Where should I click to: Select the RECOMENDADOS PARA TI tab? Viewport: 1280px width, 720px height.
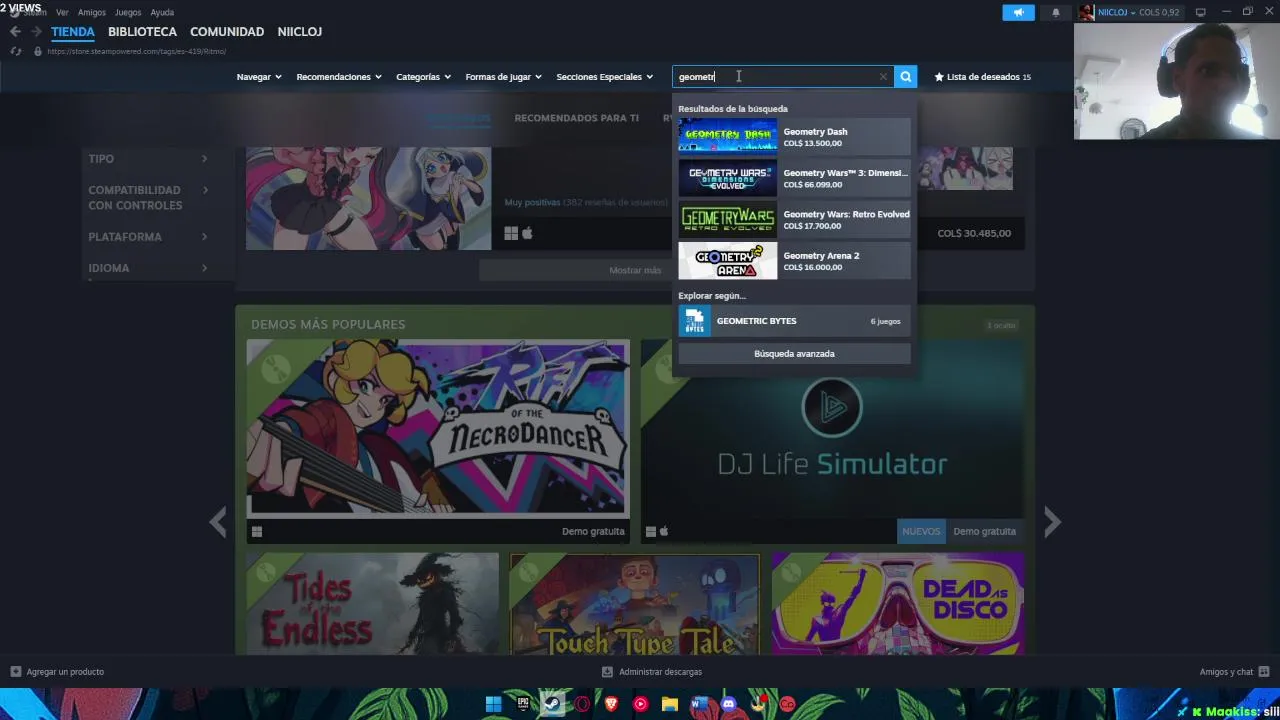tap(576, 118)
